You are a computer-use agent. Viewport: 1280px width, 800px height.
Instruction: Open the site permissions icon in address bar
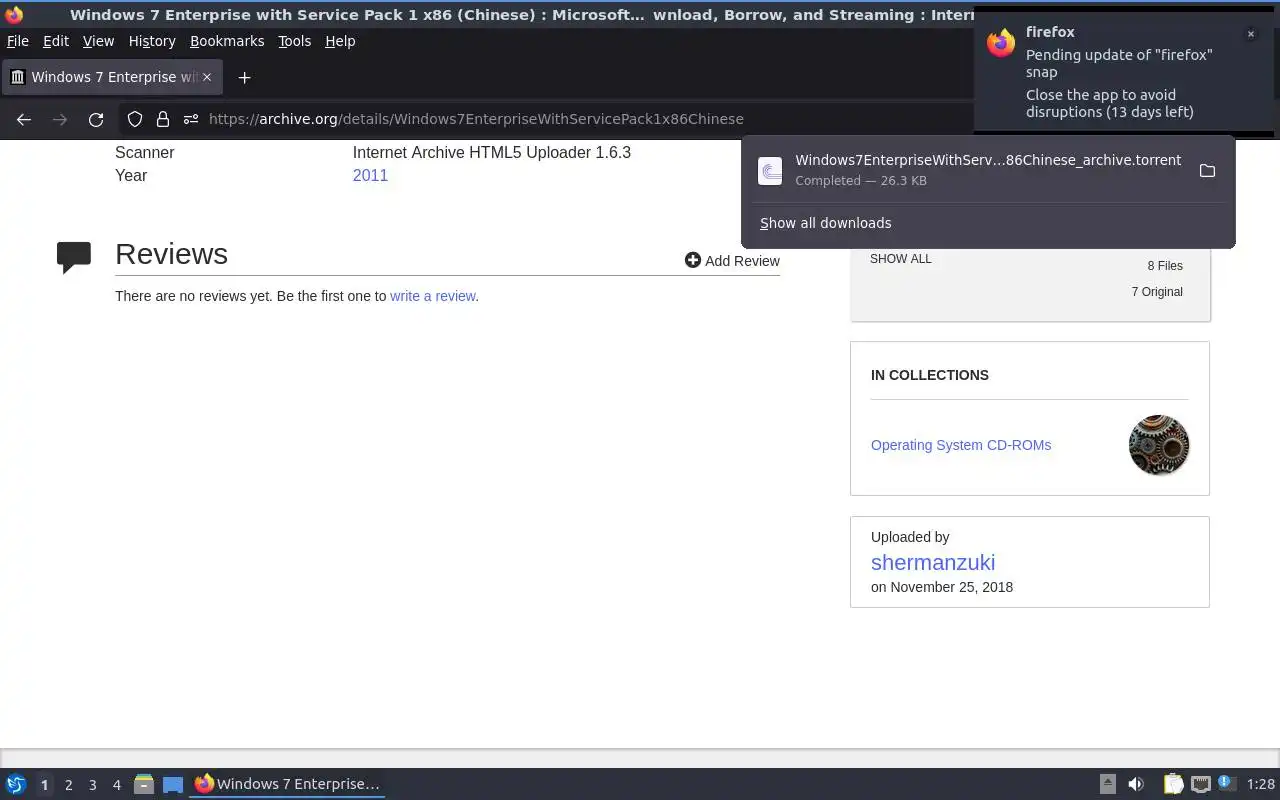tap(190, 119)
